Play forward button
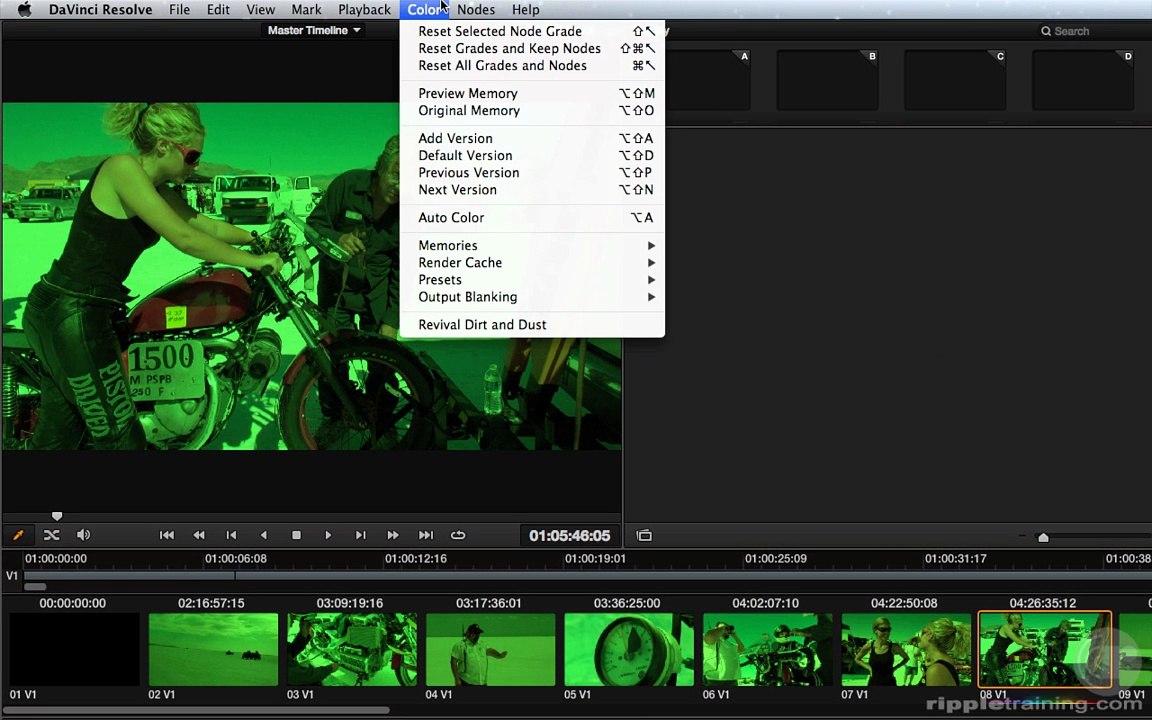This screenshot has width=1152, height=720. (328, 535)
